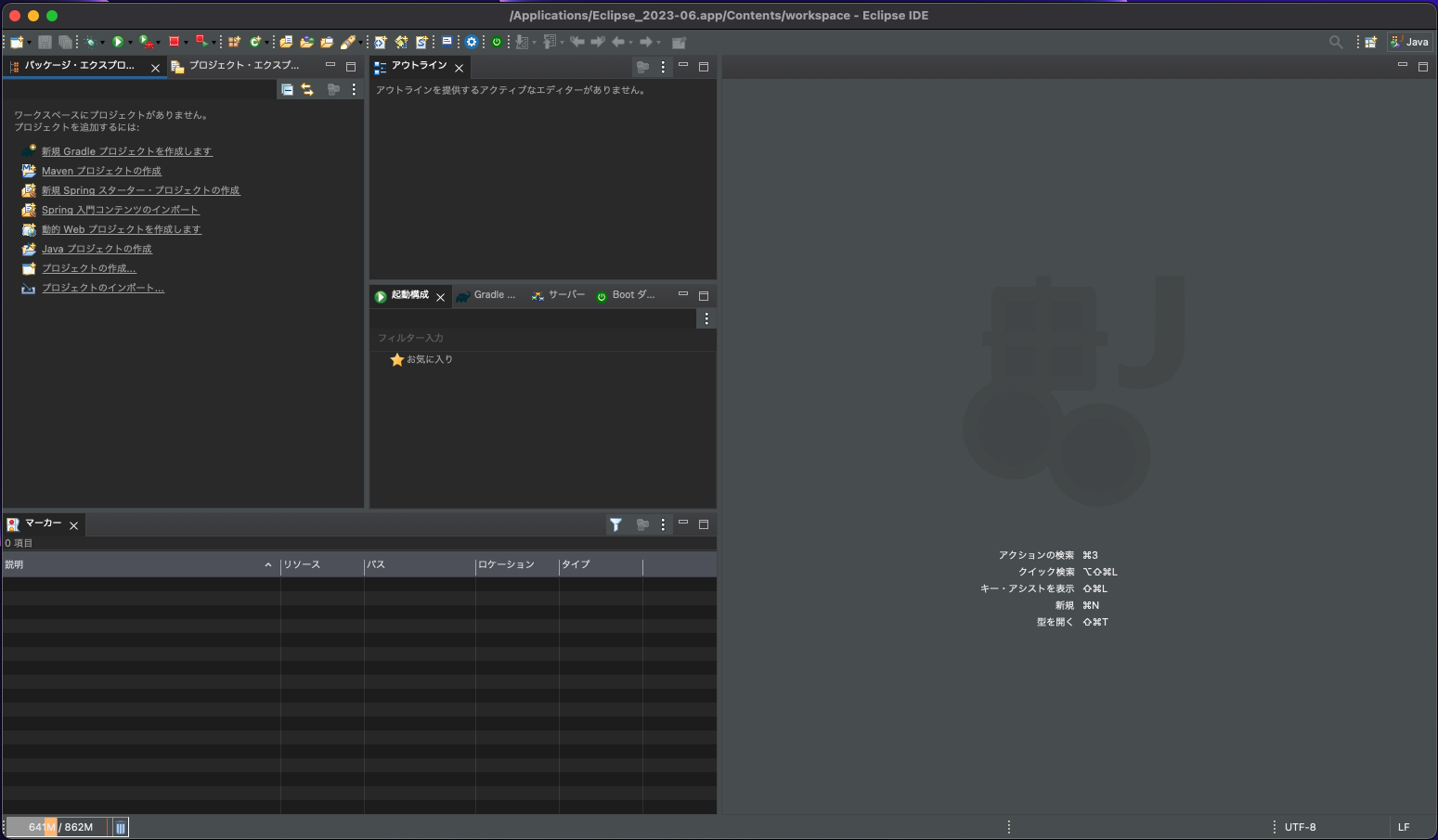Collapse all in Package Explorer
Image resolution: width=1438 pixels, height=840 pixels.
pyautogui.click(x=287, y=90)
